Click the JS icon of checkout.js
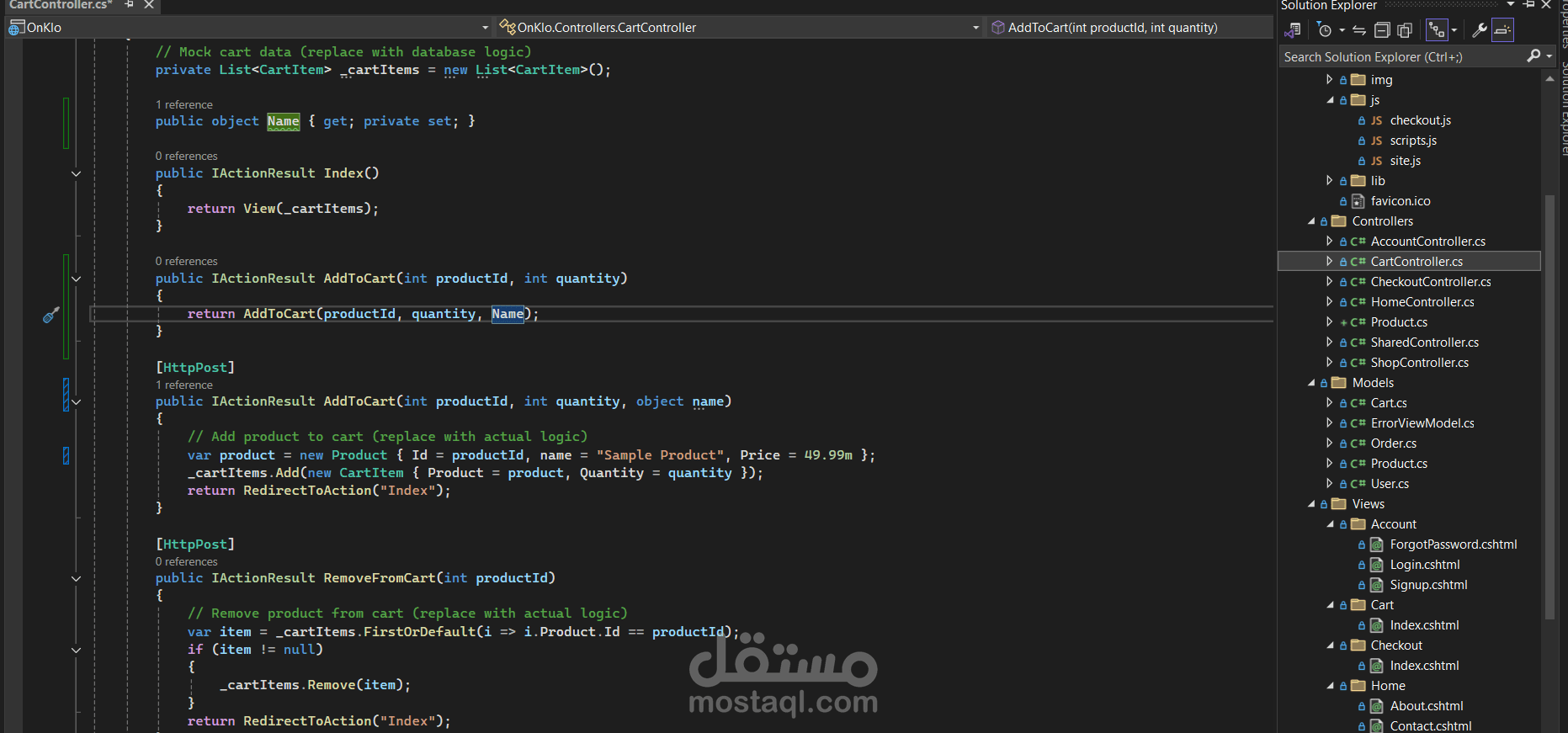This screenshot has width=1568, height=733. click(x=1376, y=120)
